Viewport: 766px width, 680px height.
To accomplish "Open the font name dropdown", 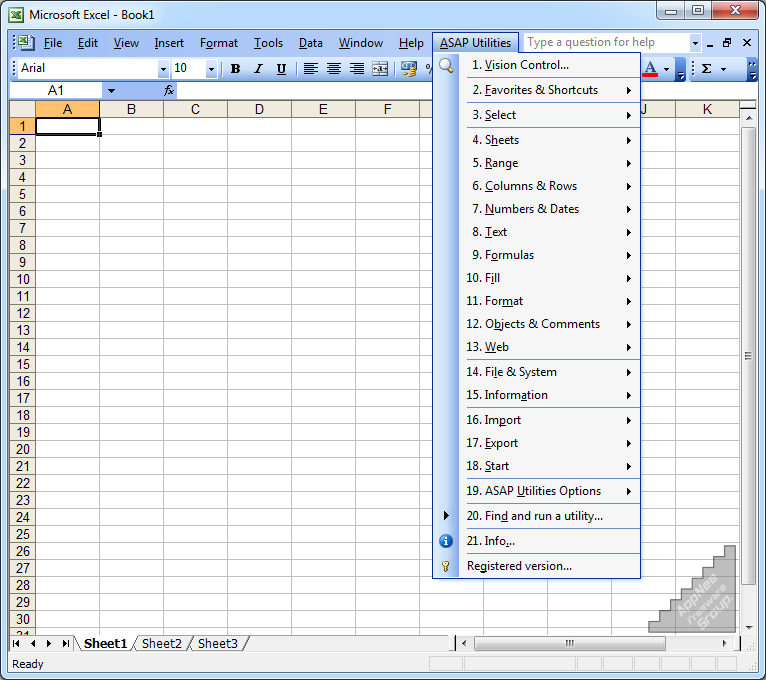I will coord(163,69).
